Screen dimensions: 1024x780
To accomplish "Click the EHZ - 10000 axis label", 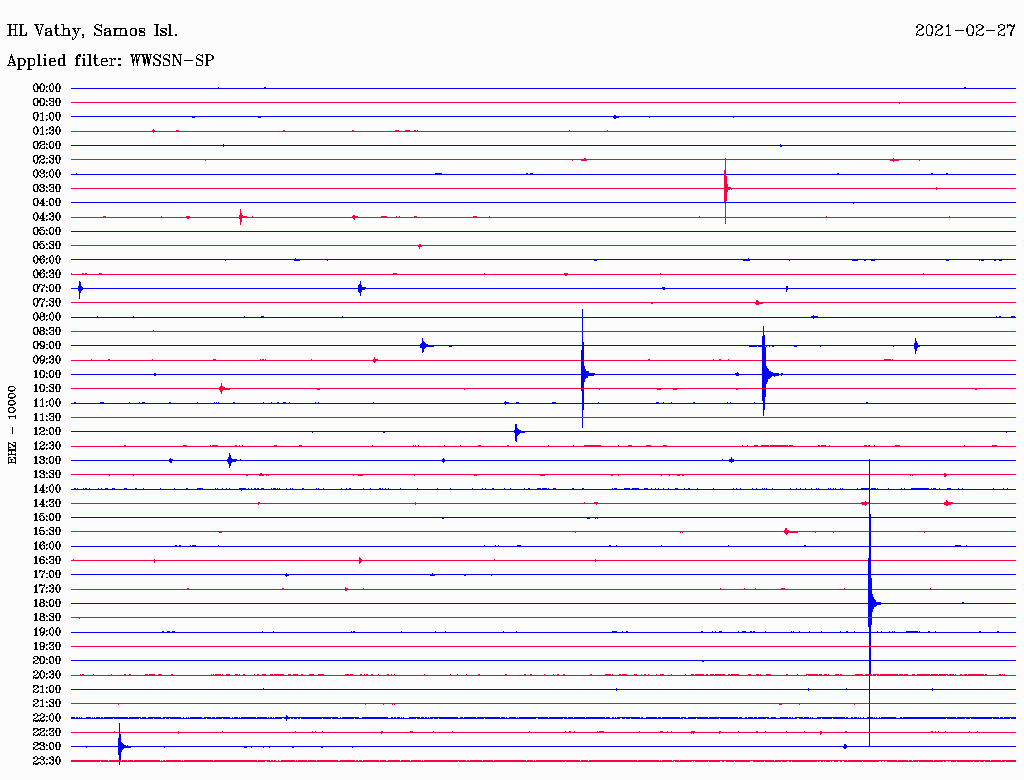I will tap(12, 425).
